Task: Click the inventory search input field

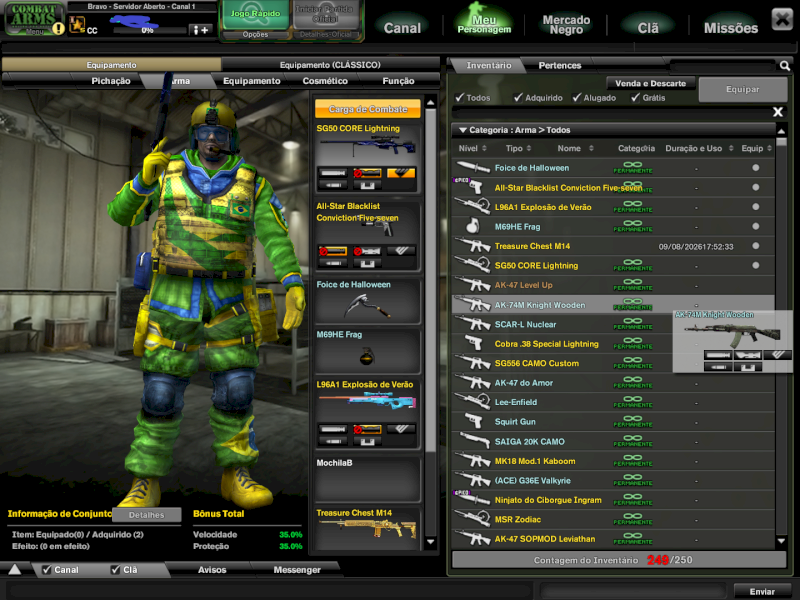Action: point(722,65)
